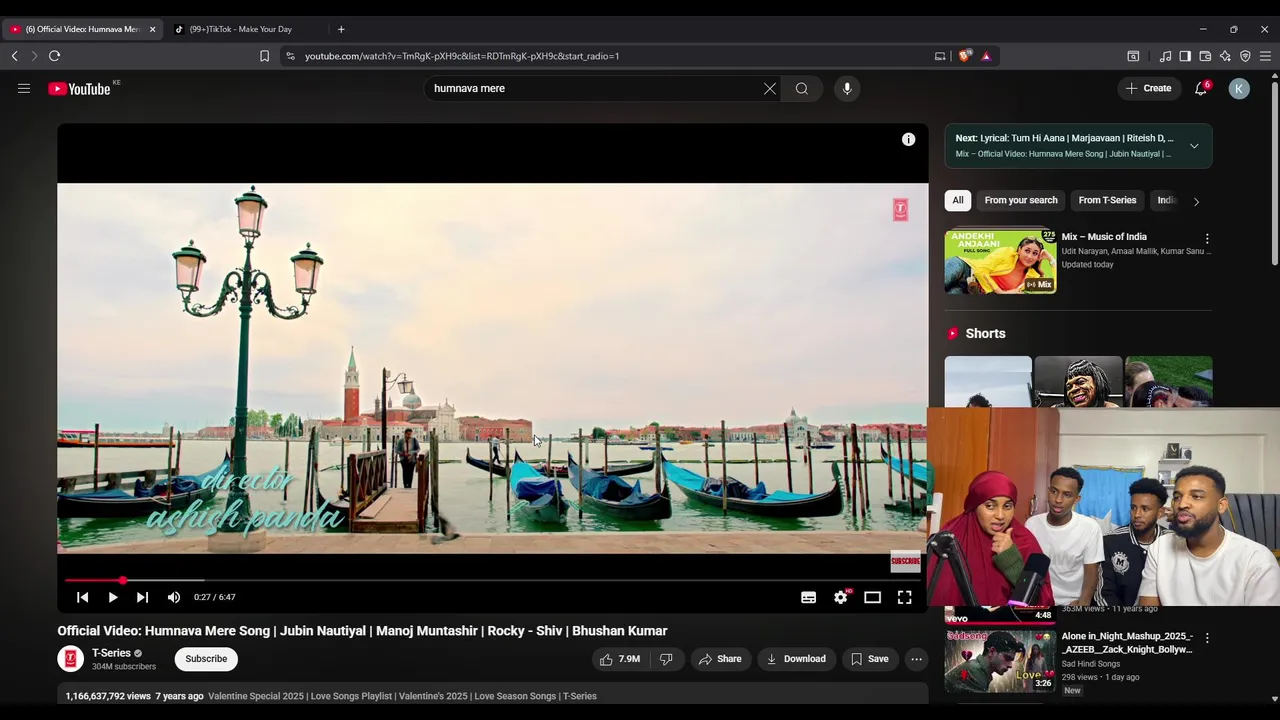Show video info card icon
The height and width of the screenshot is (720, 1280).
point(908,140)
